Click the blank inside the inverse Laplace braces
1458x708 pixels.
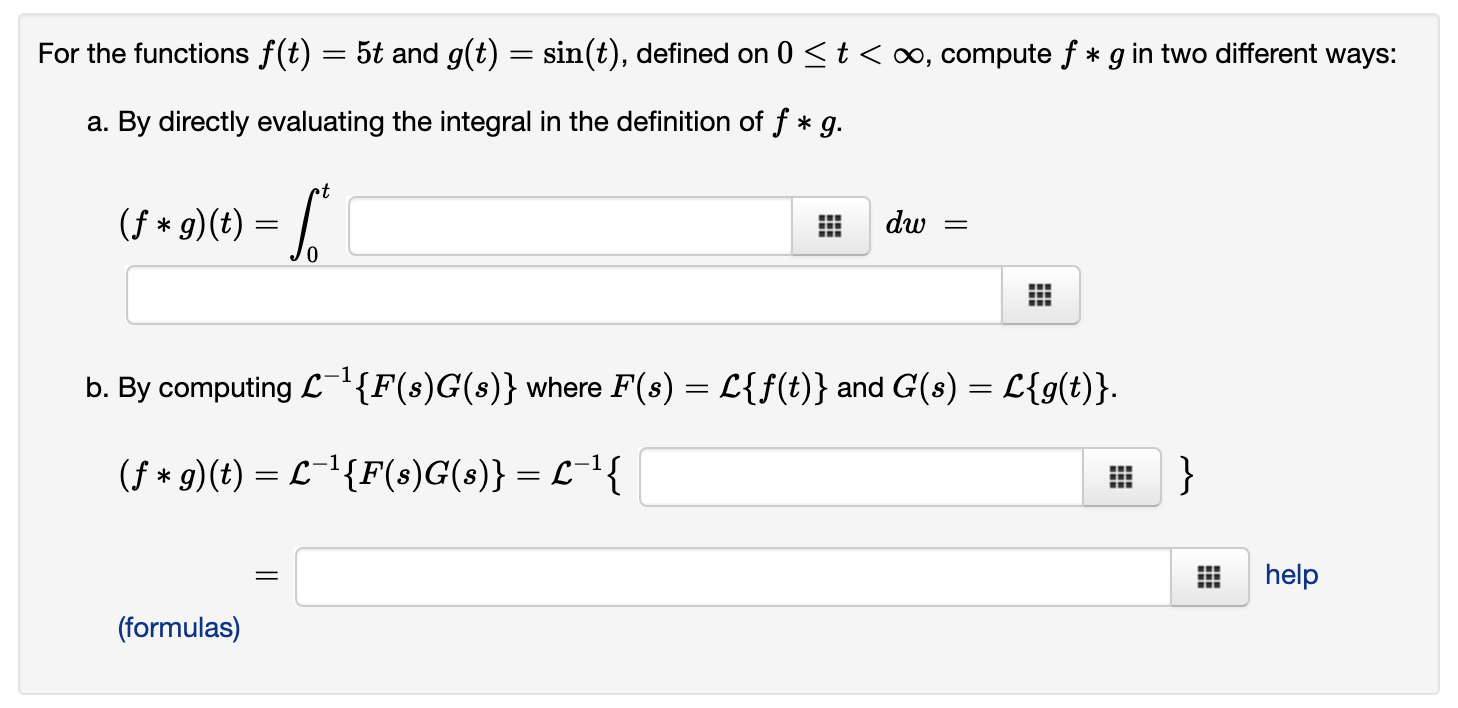pyautogui.click(x=860, y=477)
